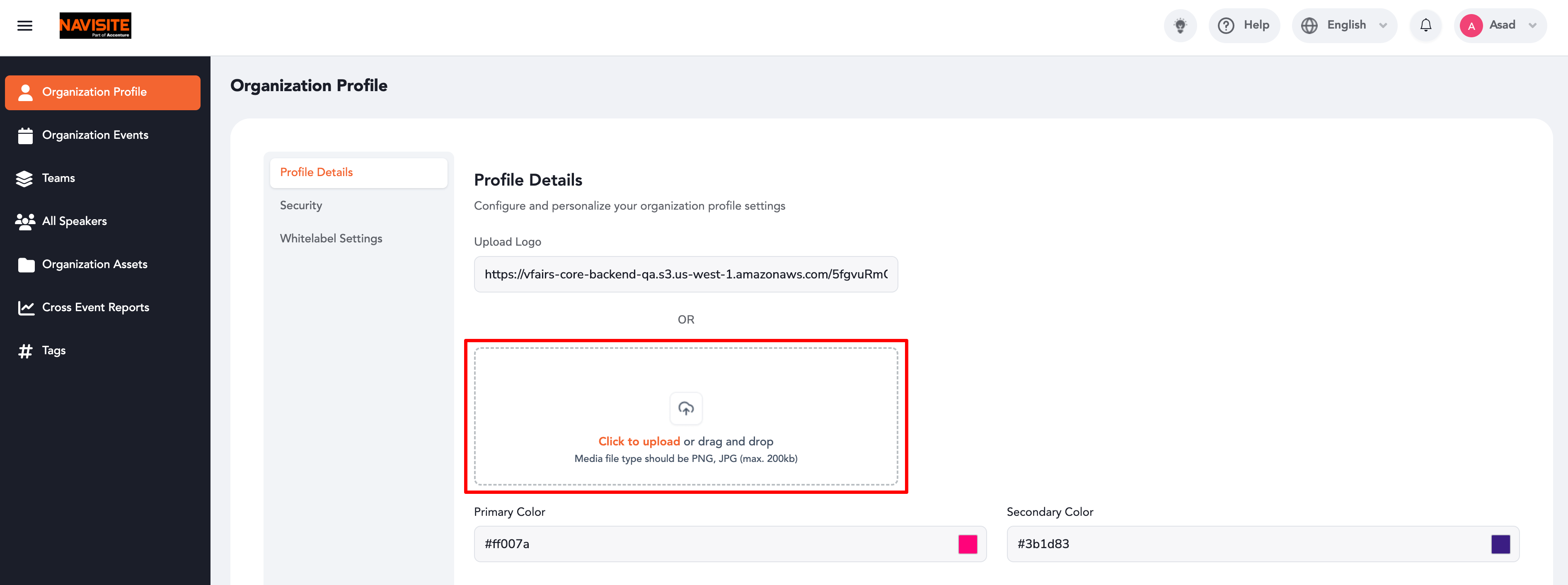Screen dimensions: 1568x585
Task: Click the Cross Event Reports chart icon
Action: pyautogui.click(x=26, y=307)
